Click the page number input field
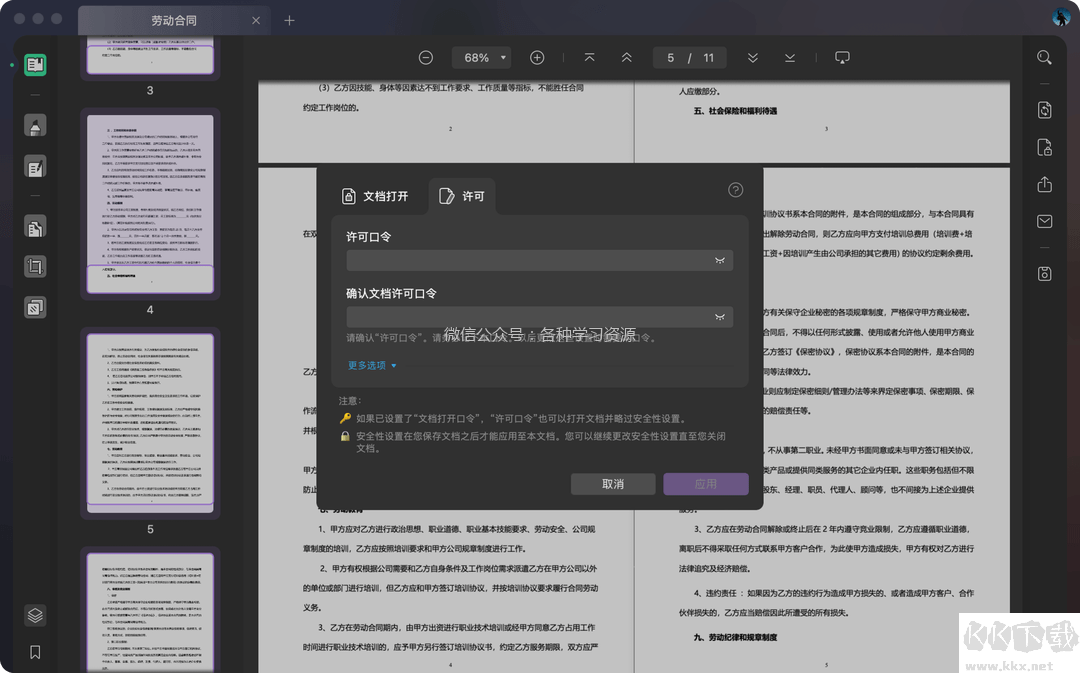This screenshot has height=673, width=1080. coord(670,57)
